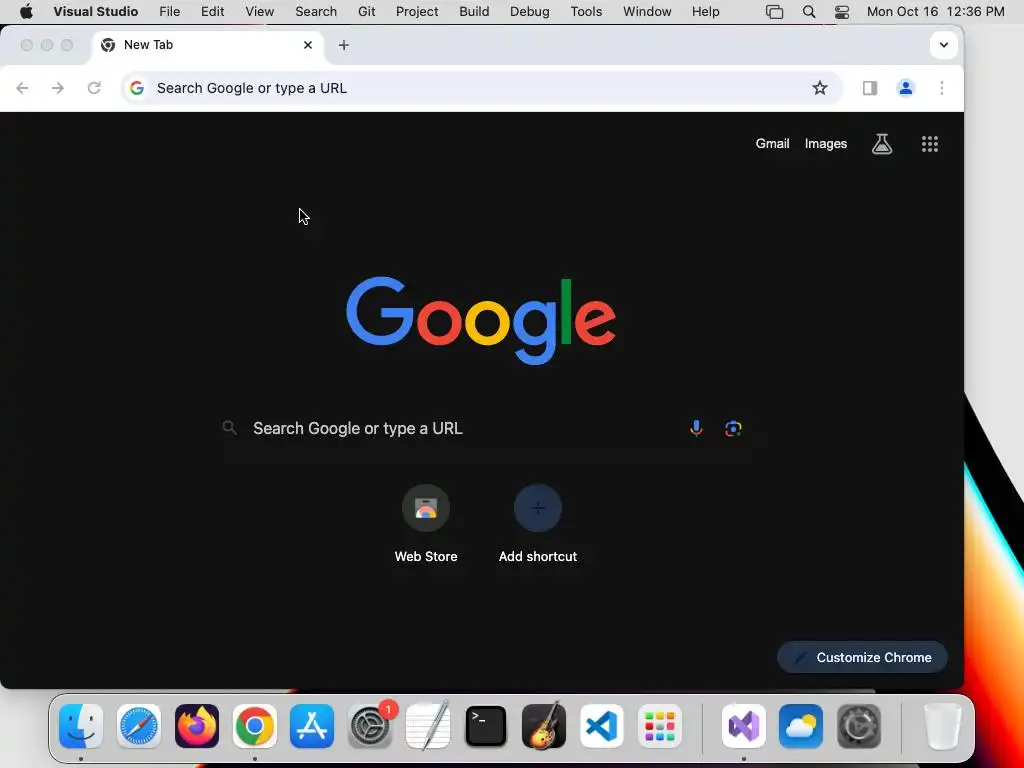Open the Google apps grid
Screen dimensions: 1024x768
[930, 144]
